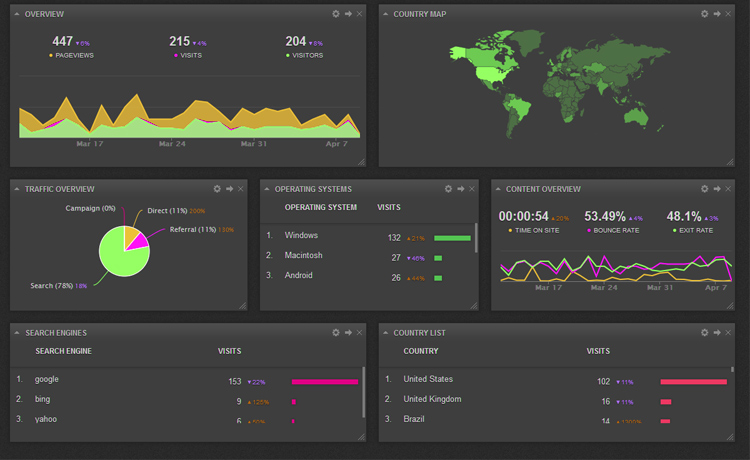Screen dimensions: 750x460
Task: Open Country List widget settings gear
Action: (x=705, y=332)
